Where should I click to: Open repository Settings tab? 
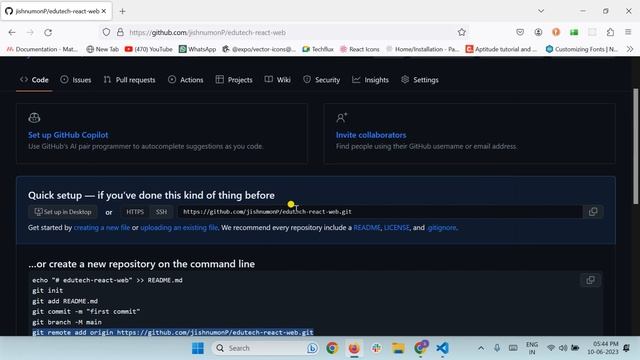coord(420,80)
